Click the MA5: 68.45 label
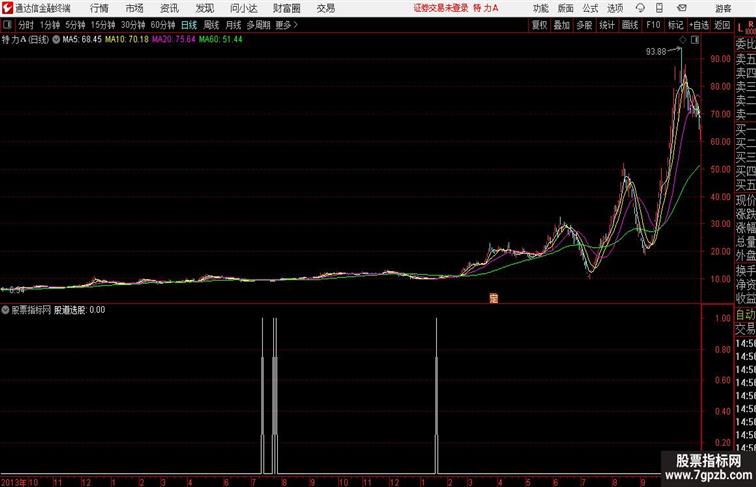Screen dimensions: 756x487 (x=82, y=40)
